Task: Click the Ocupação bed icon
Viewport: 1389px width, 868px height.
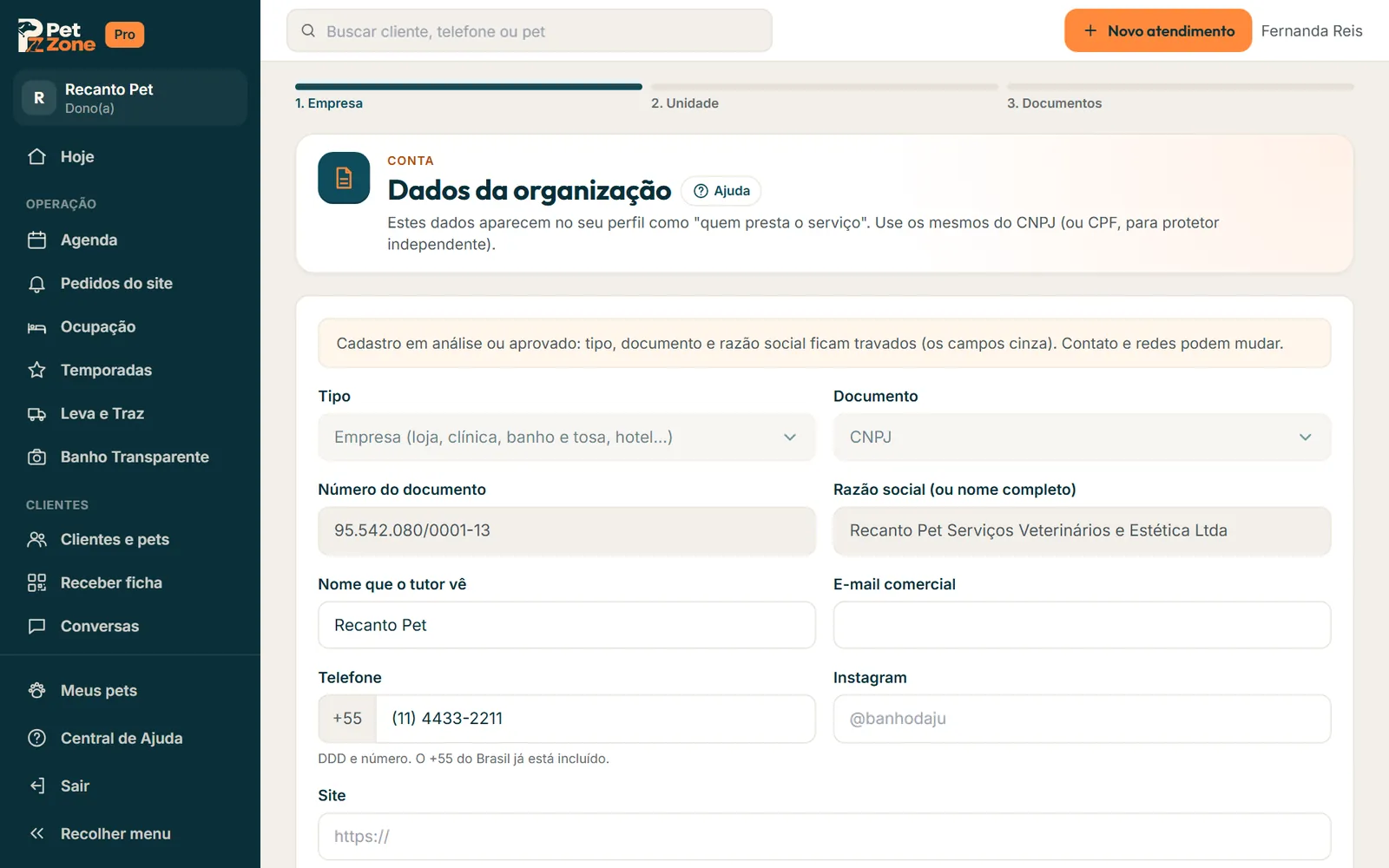Action: (36, 327)
